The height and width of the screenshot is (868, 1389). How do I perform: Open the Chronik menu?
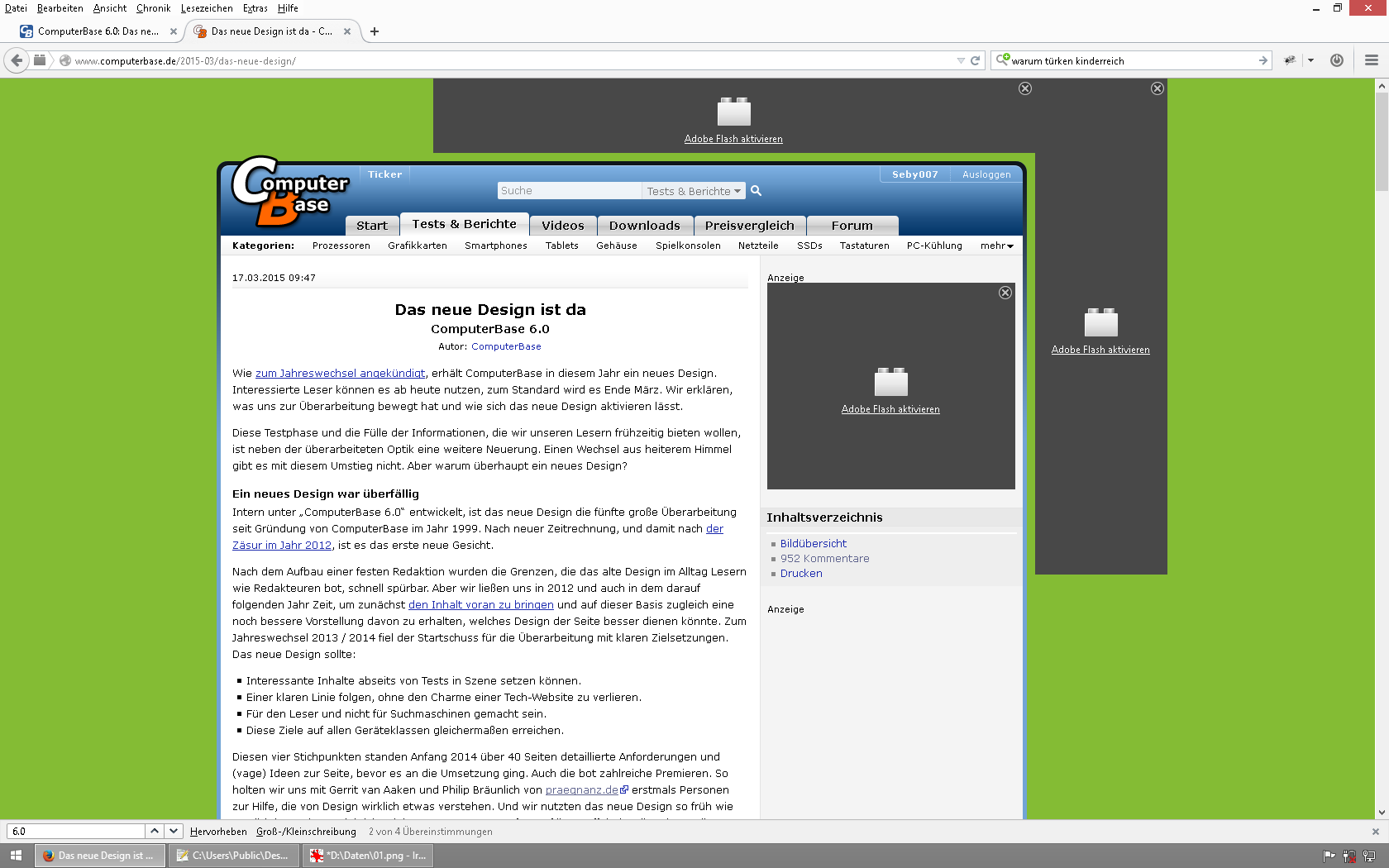point(153,8)
